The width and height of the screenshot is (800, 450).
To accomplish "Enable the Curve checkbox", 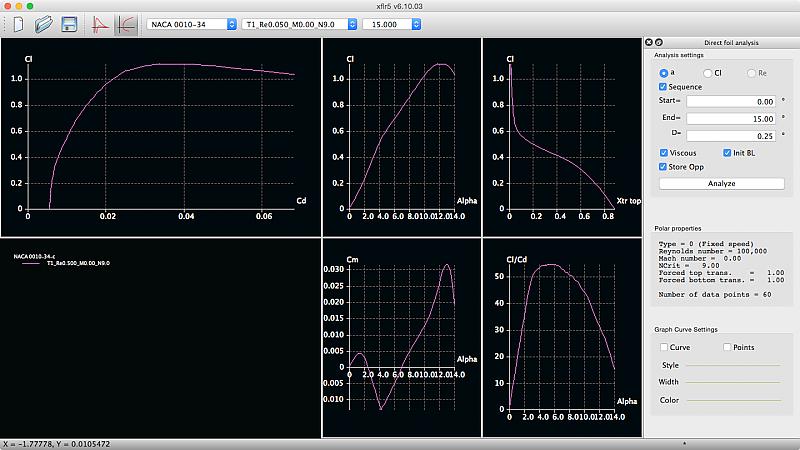I will (662, 347).
